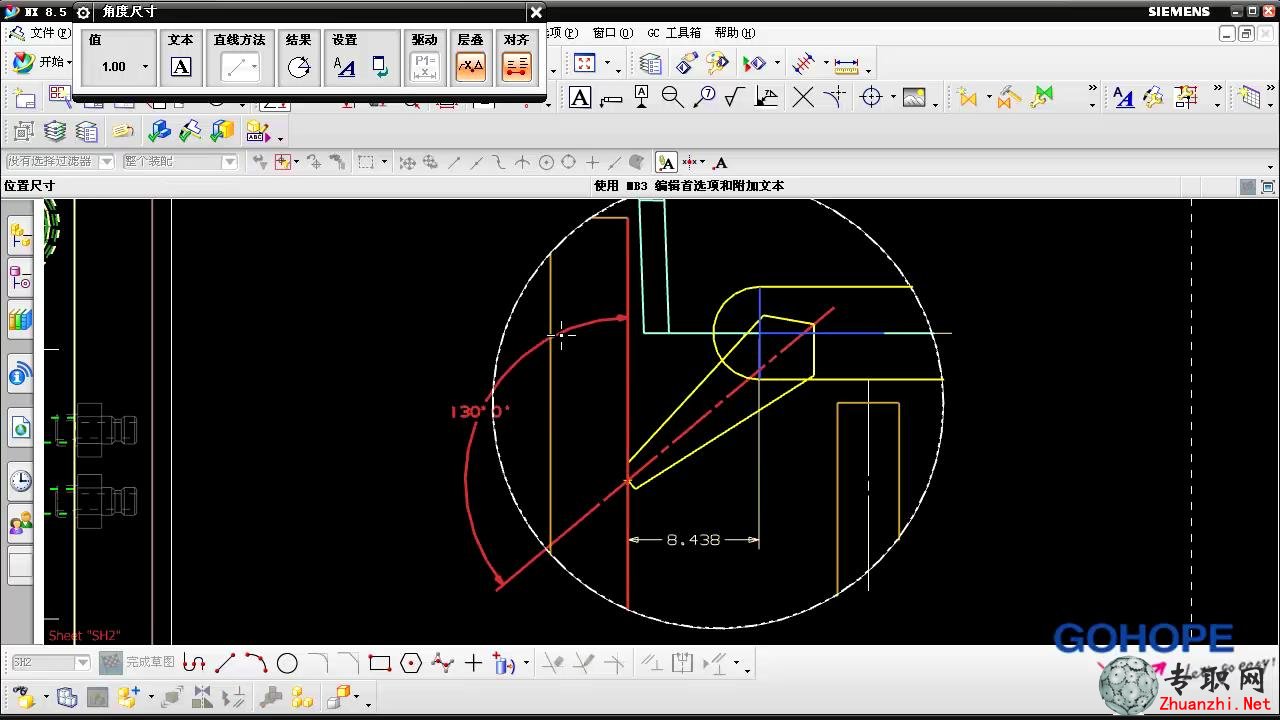Click the 文本 text editor icon in dialog
Image resolution: width=1280 pixels, height=720 pixels.
click(181, 67)
